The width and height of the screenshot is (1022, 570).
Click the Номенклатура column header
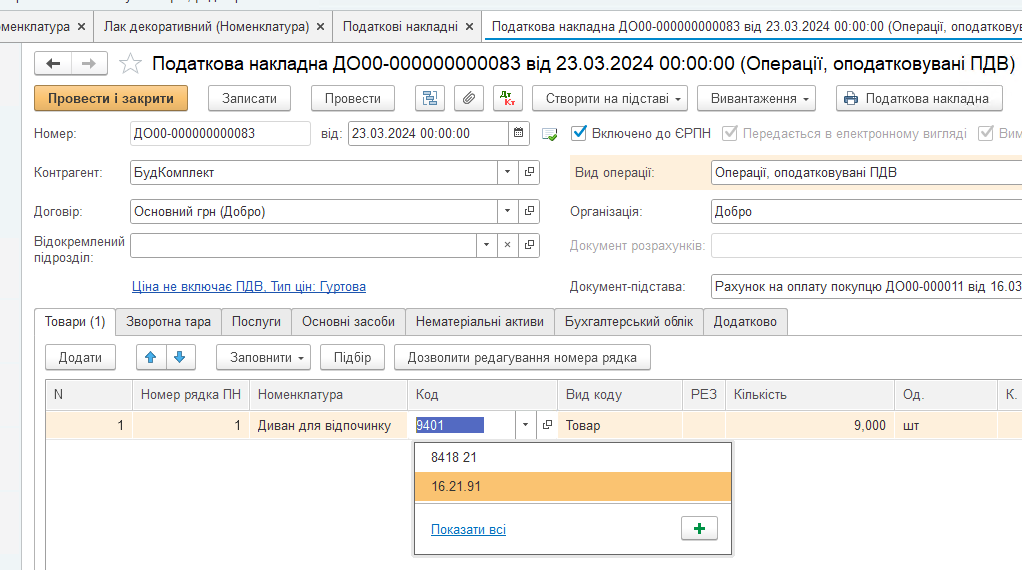coord(328,395)
